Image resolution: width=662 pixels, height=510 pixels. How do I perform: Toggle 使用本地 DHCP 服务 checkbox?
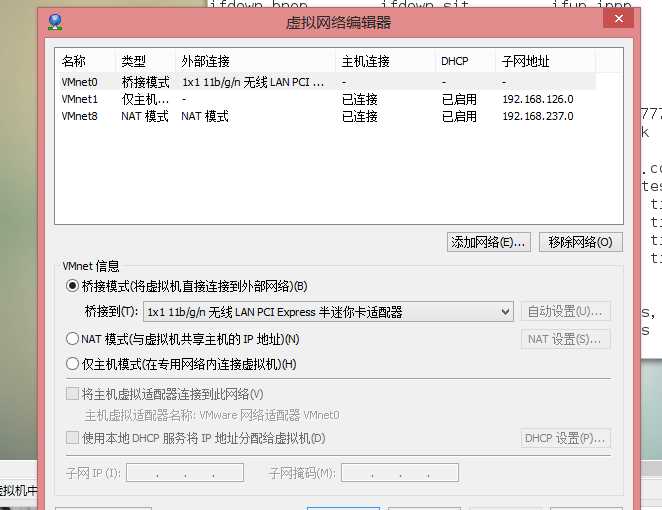[72, 438]
